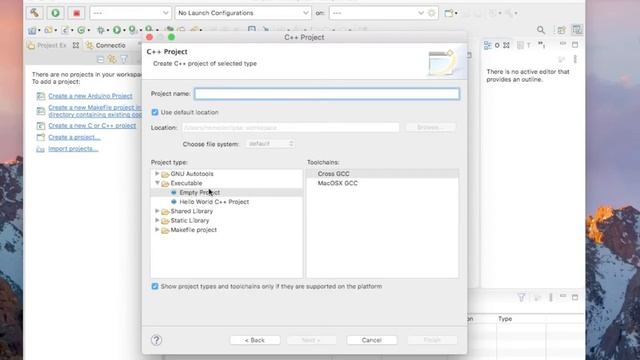The height and width of the screenshot is (360, 640).
Task: Click the help question mark button
Action: [156, 340]
